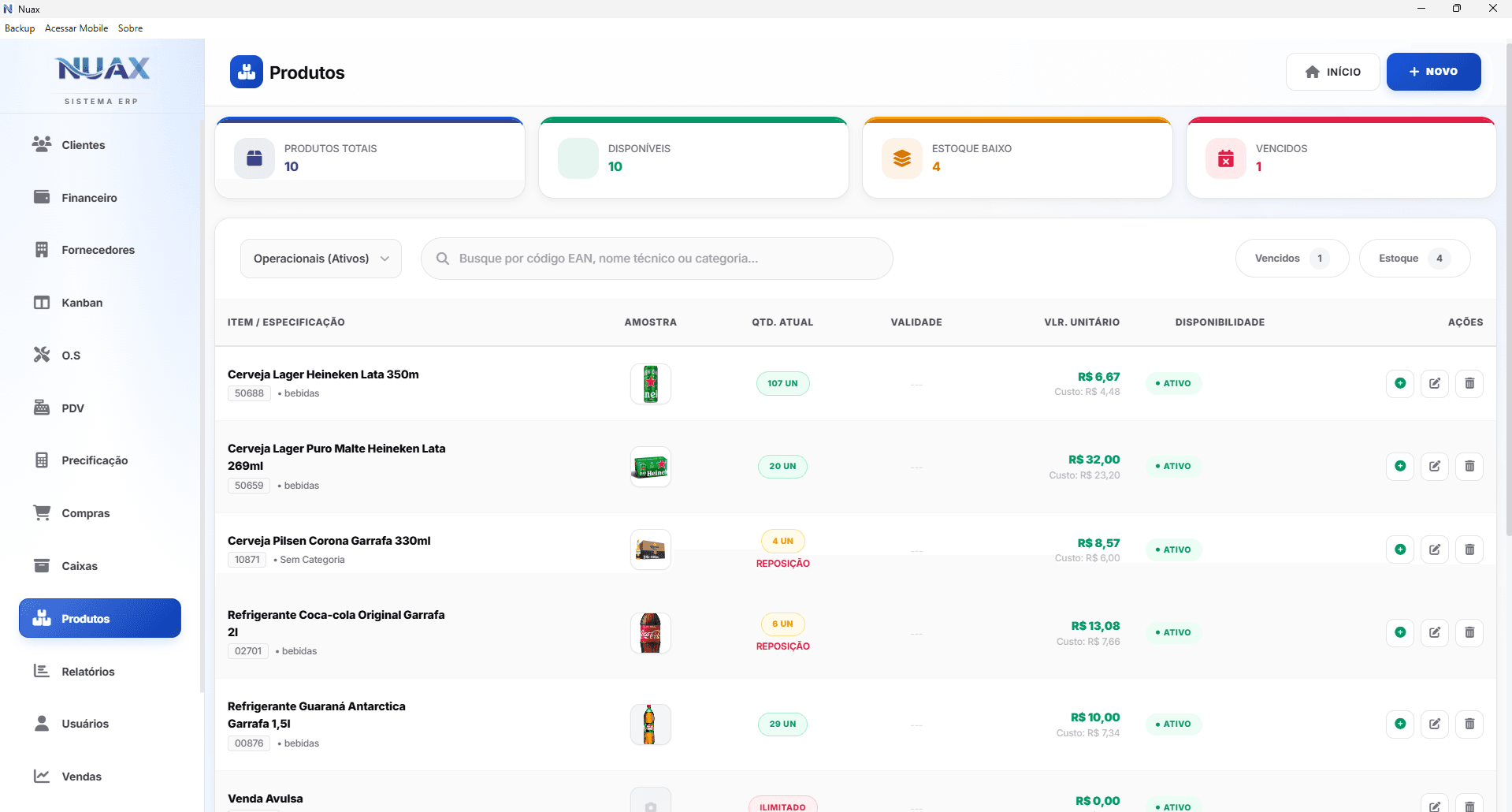The width and height of the screenshot is (1512, 812).
Task: Click the Vencidos calendar icon
Action: [x=1226, y=158]
